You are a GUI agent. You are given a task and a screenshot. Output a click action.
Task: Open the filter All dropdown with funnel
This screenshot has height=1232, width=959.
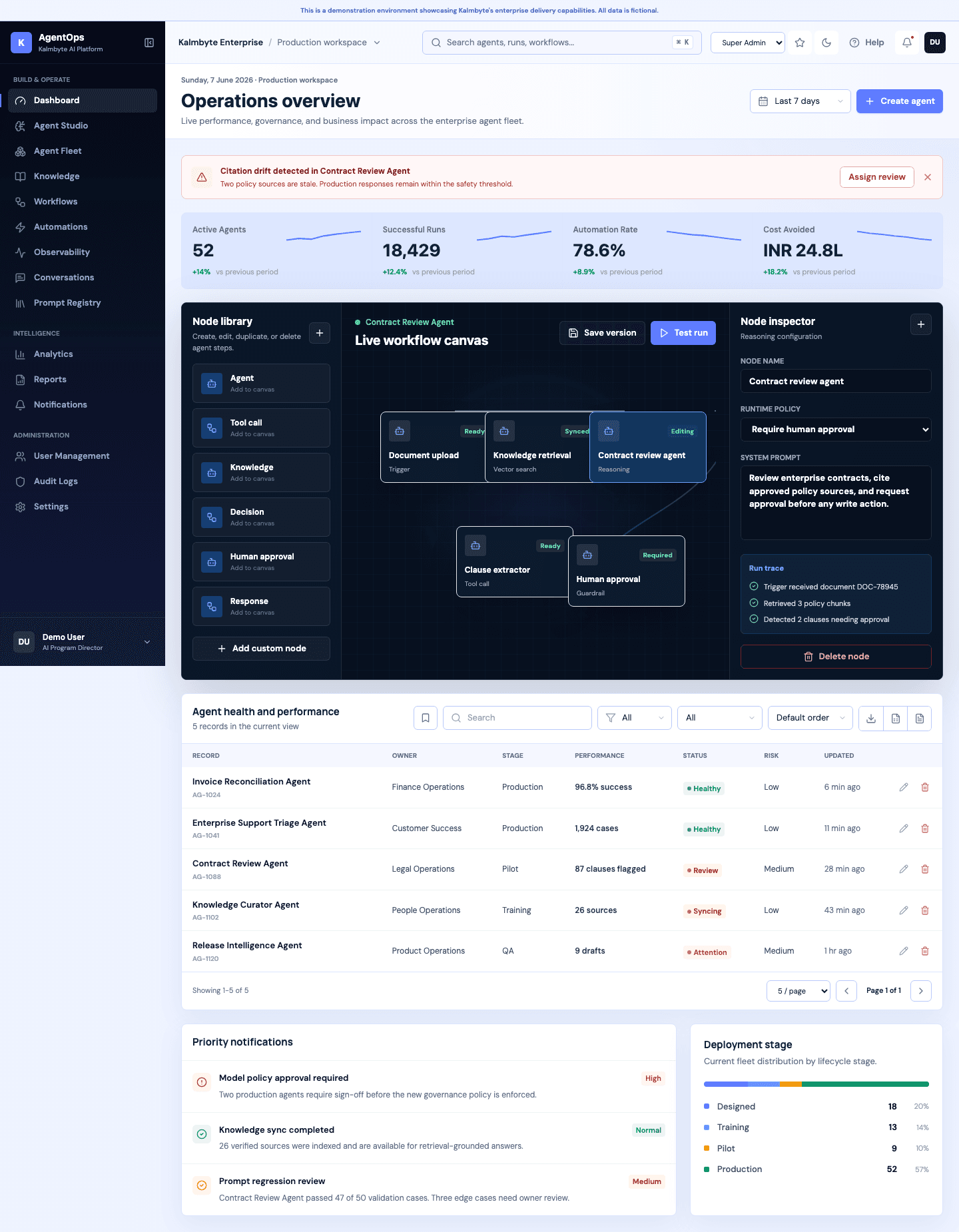pos(635,718)
